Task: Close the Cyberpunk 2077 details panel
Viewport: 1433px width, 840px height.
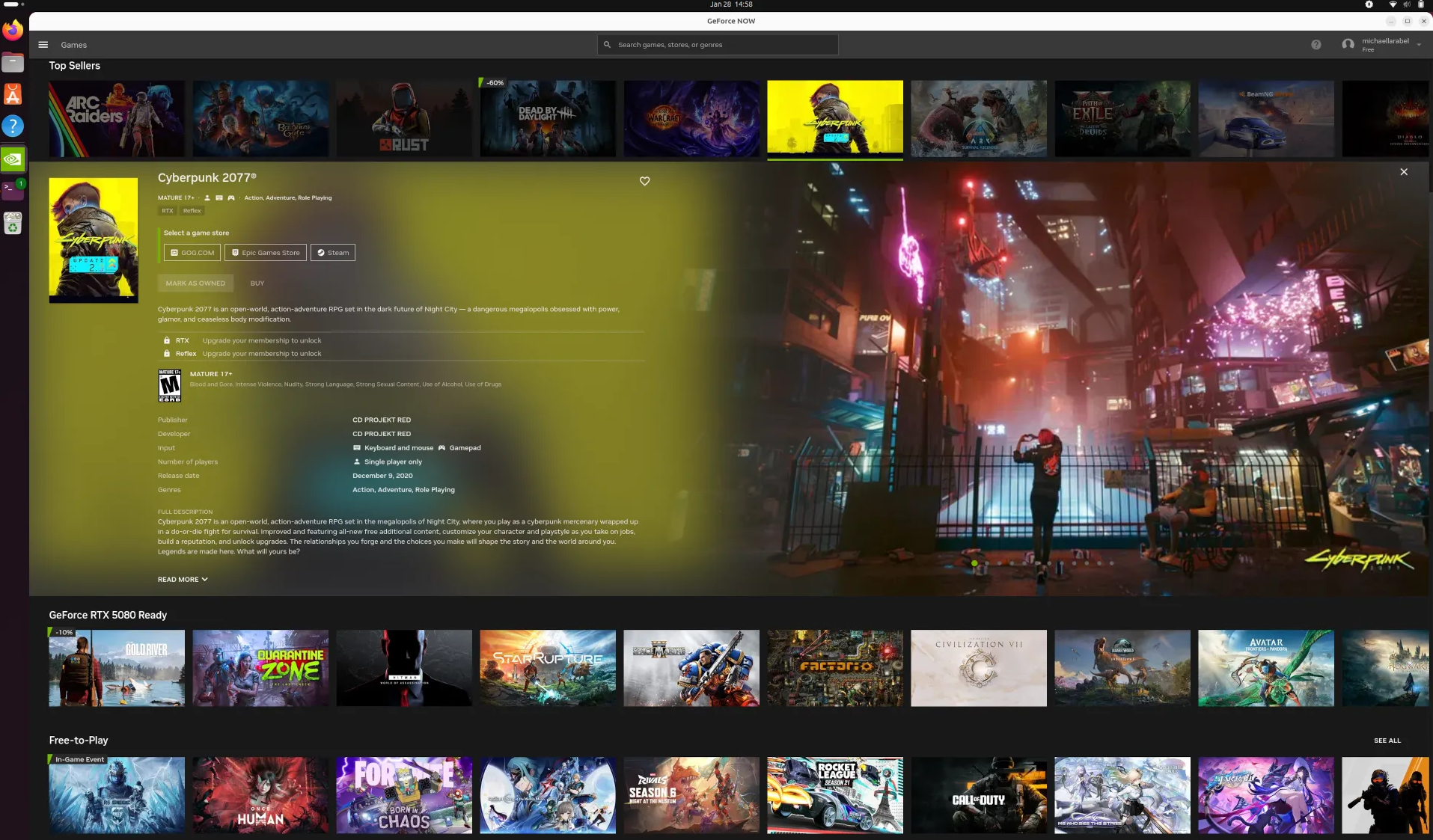Action: click(1403, 172)
